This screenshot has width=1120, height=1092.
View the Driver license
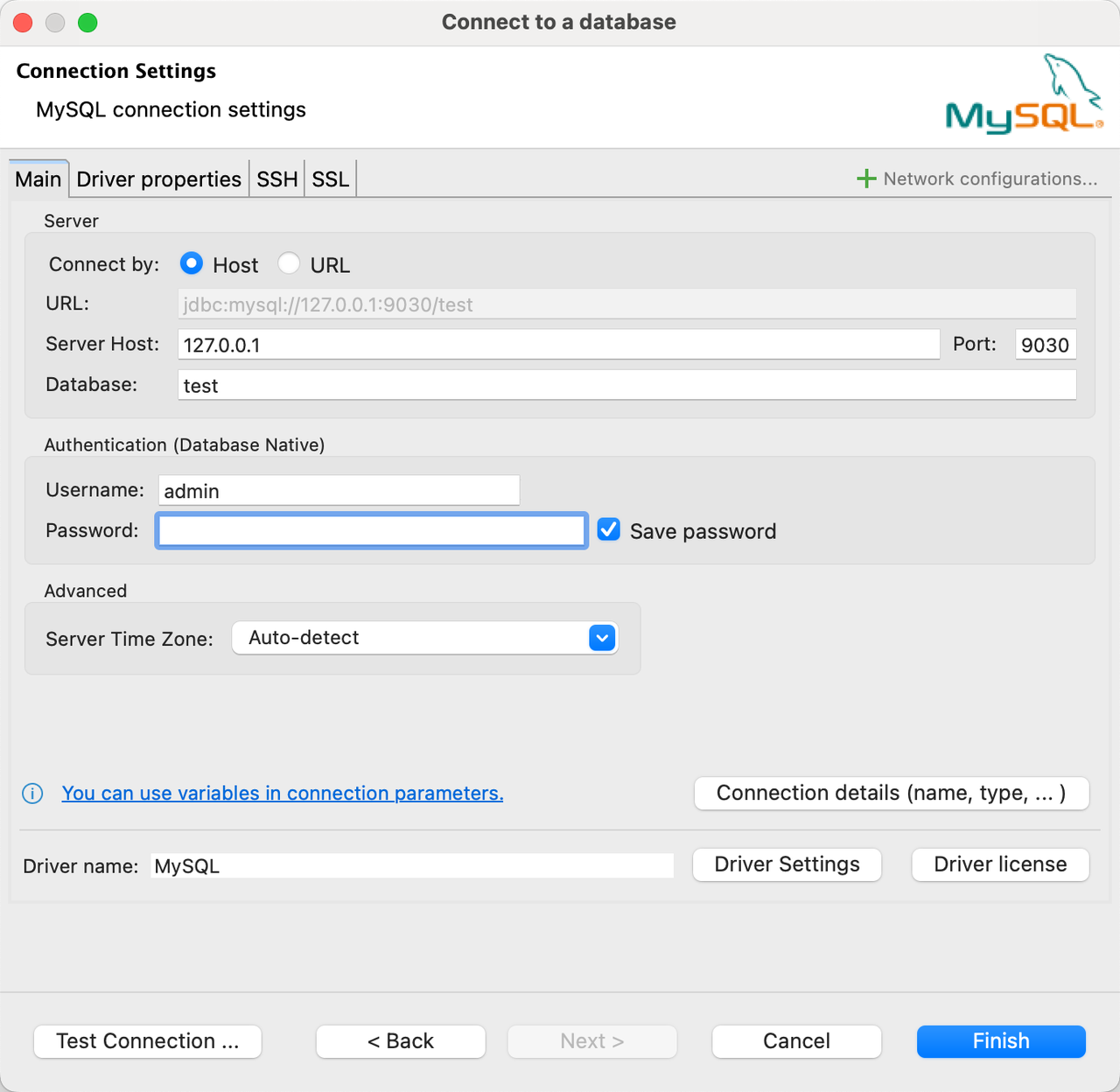coord(999,864)
